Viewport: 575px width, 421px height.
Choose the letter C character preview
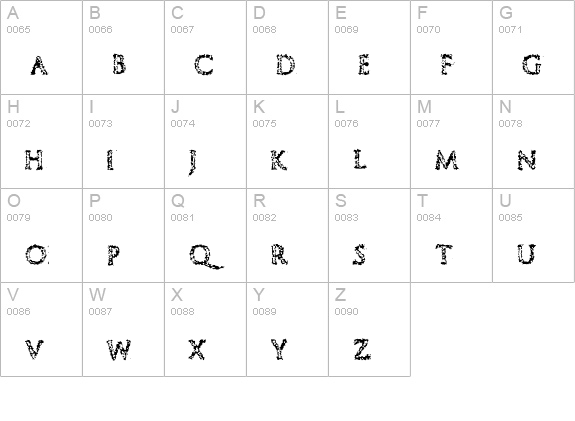pos(204,65)
